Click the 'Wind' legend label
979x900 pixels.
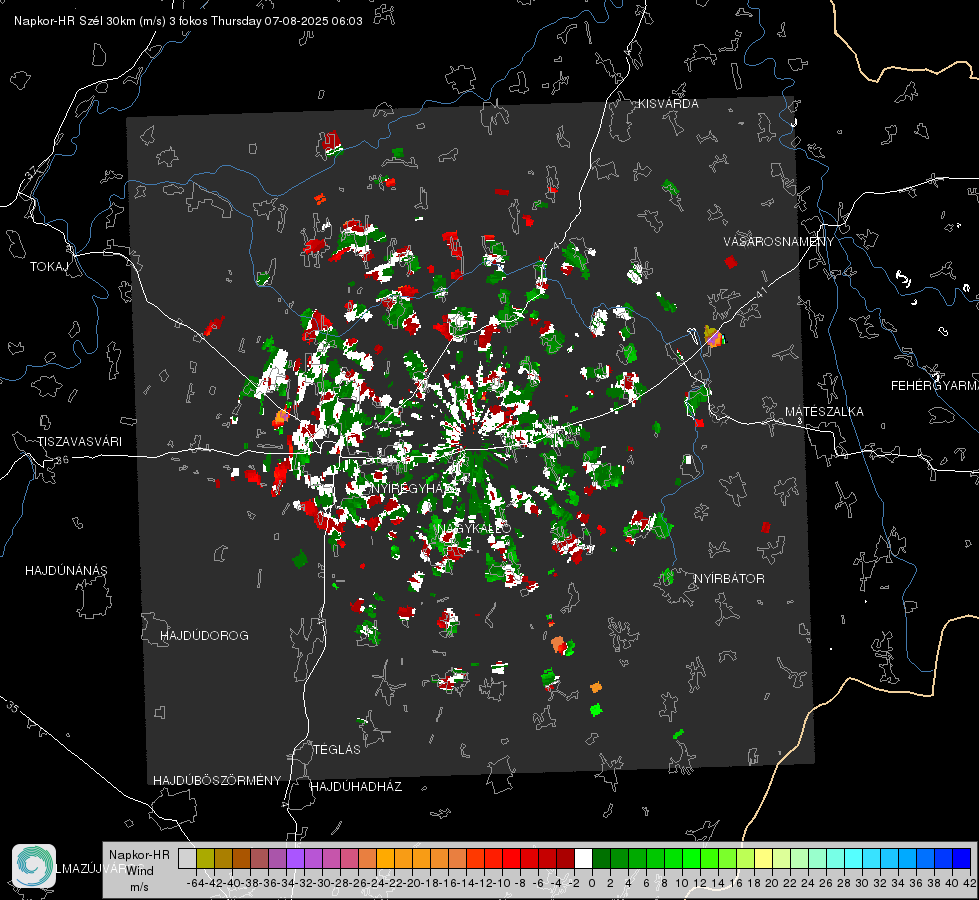[140, 871]
